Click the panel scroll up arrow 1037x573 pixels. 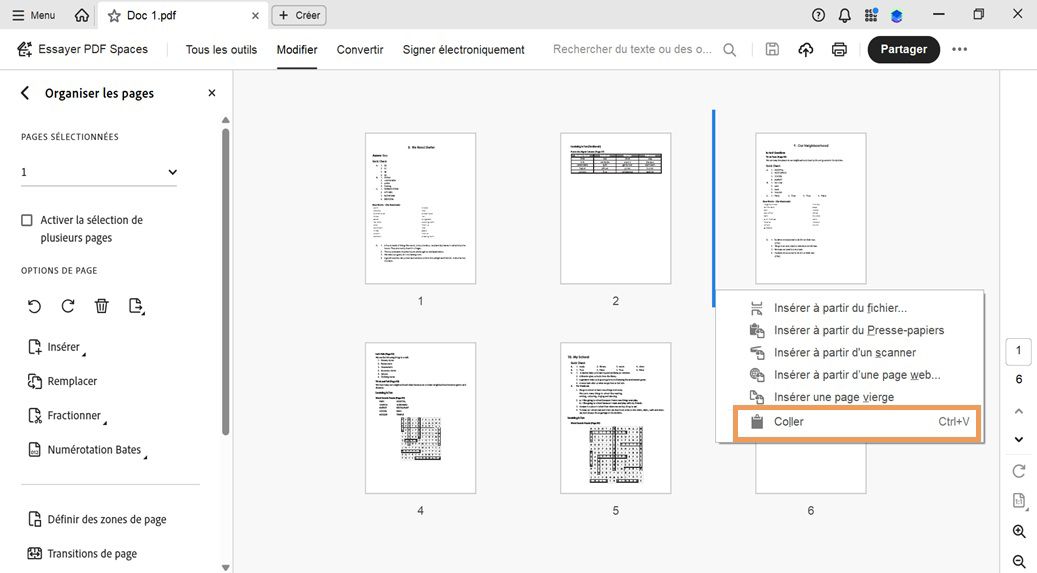coord(226,120)
